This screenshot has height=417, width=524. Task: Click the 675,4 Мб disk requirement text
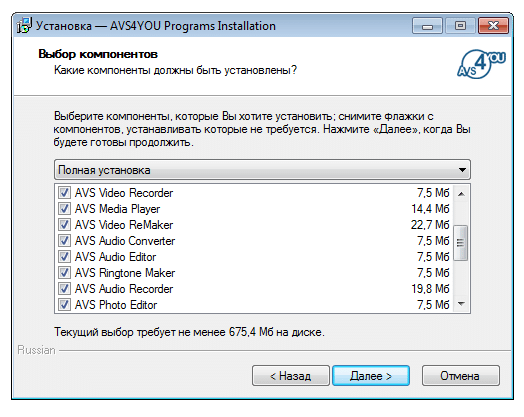tap(251, 332)
